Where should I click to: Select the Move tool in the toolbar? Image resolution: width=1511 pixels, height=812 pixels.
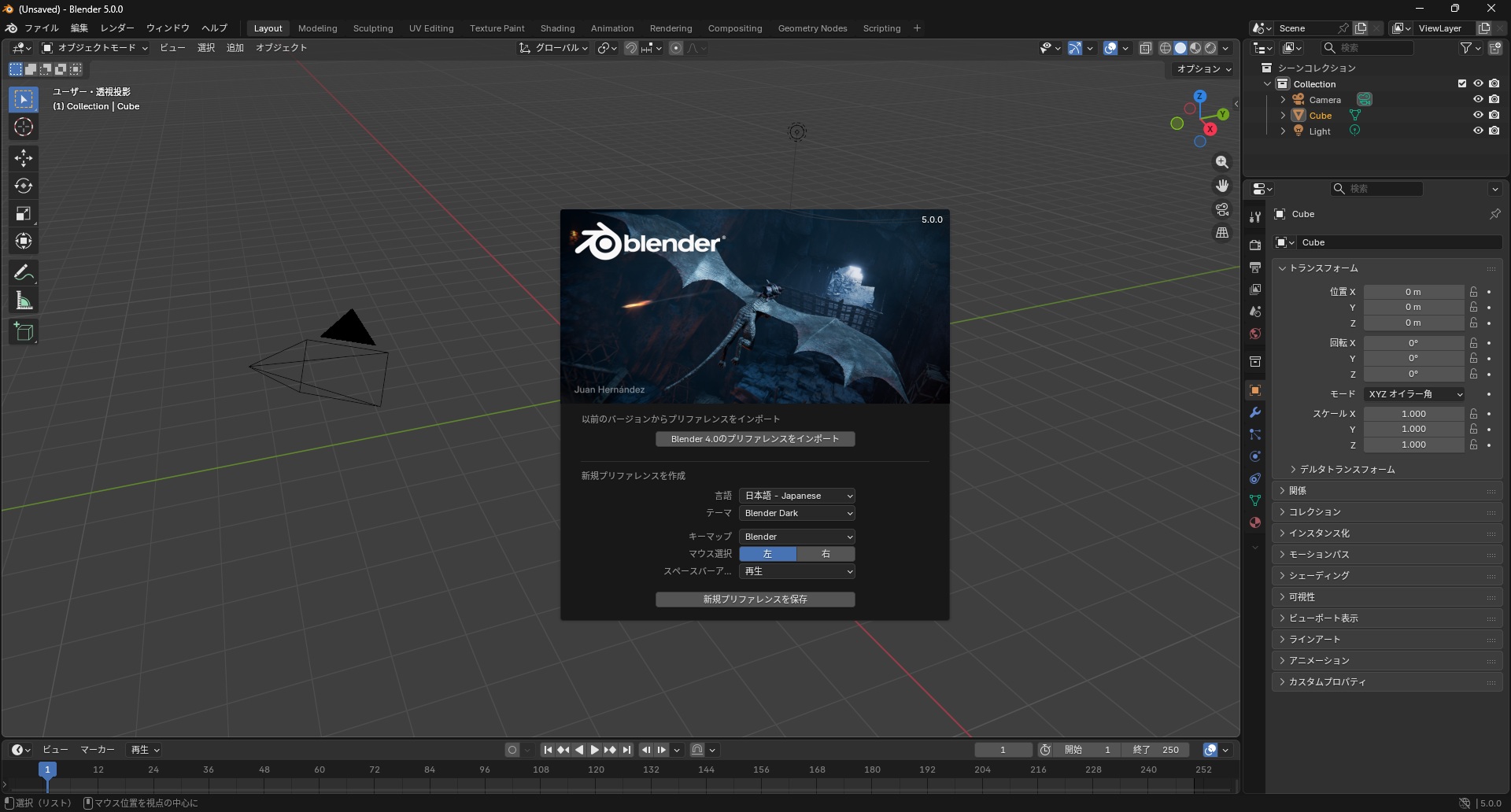[x=24, y=157]
